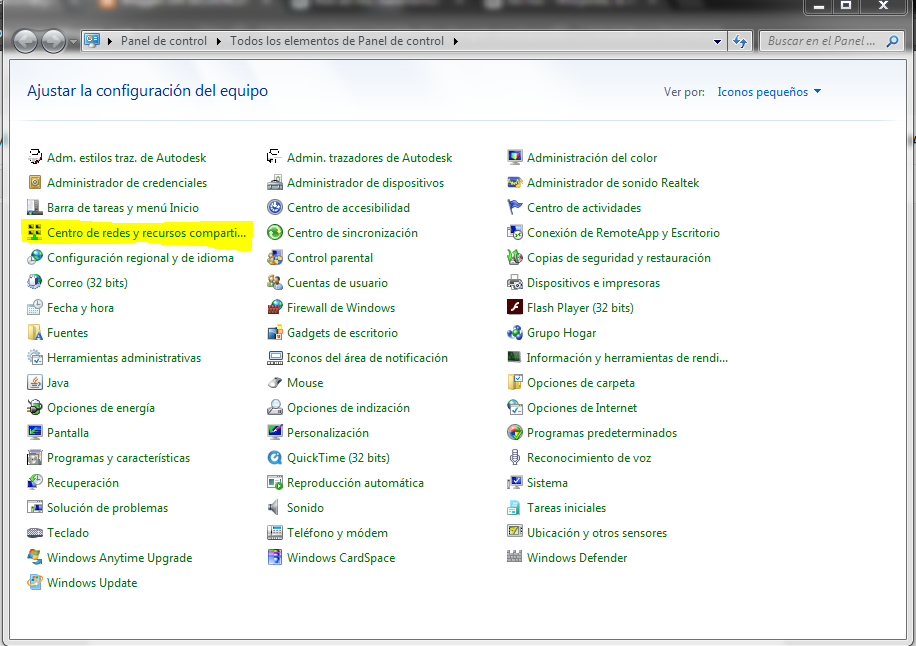Image resolution: width=916 pixels, height=646 pixels.
Task: Click the Windows CardSpace icon
Action: (275, 557)
